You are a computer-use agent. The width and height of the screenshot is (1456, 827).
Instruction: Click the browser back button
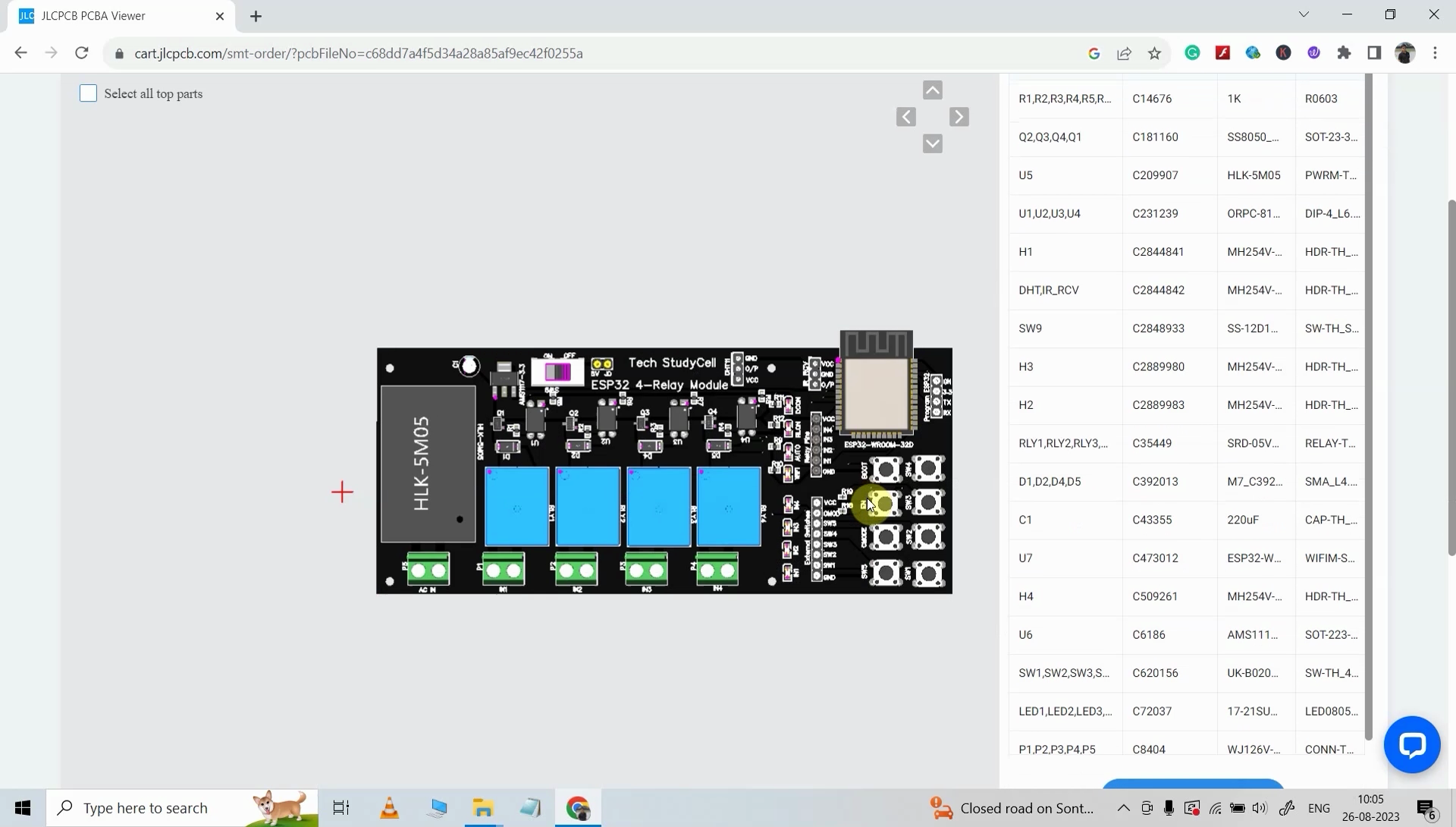pyautogui.click(x=20, y=52)
